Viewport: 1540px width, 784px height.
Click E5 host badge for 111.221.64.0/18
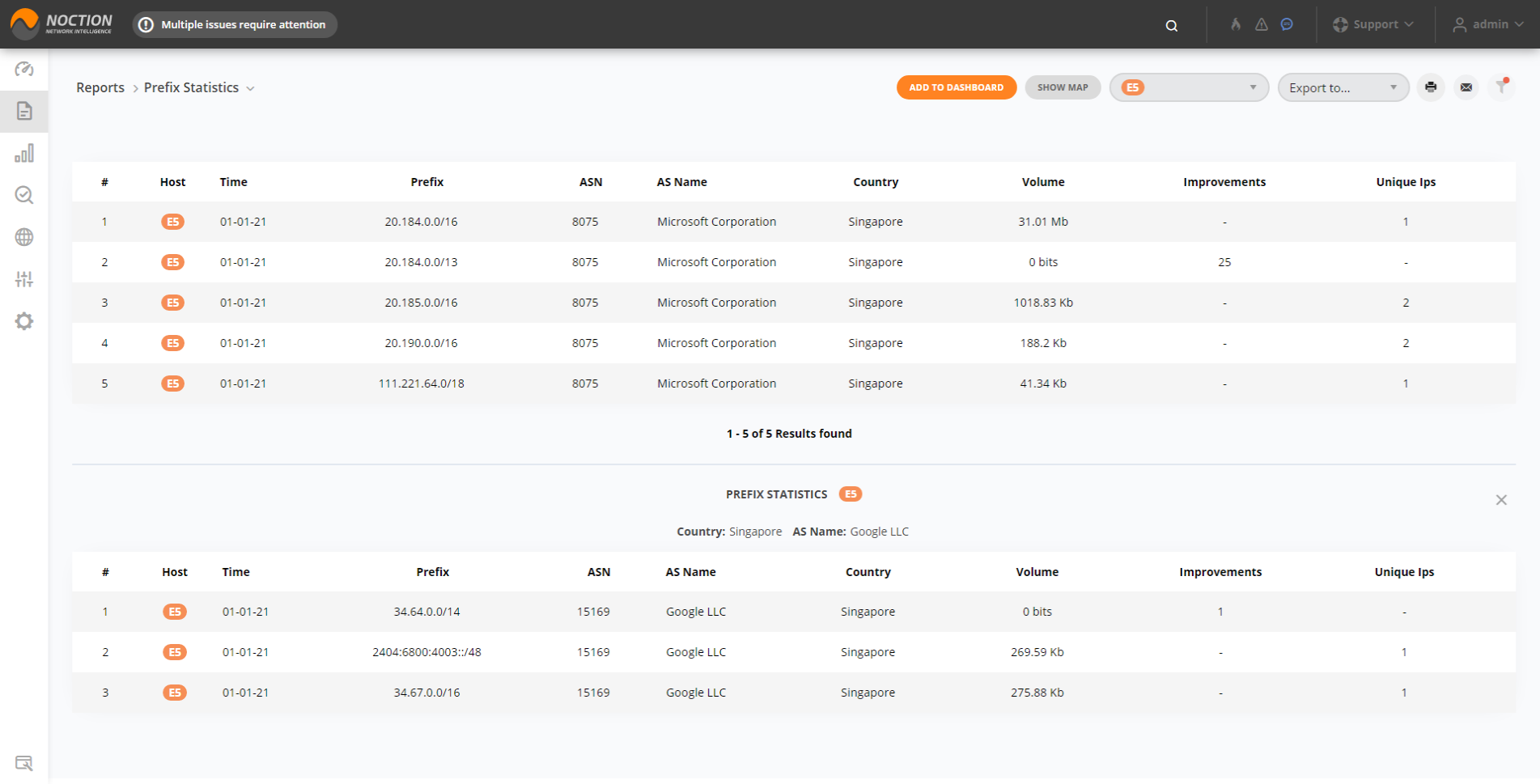point(172,384)
